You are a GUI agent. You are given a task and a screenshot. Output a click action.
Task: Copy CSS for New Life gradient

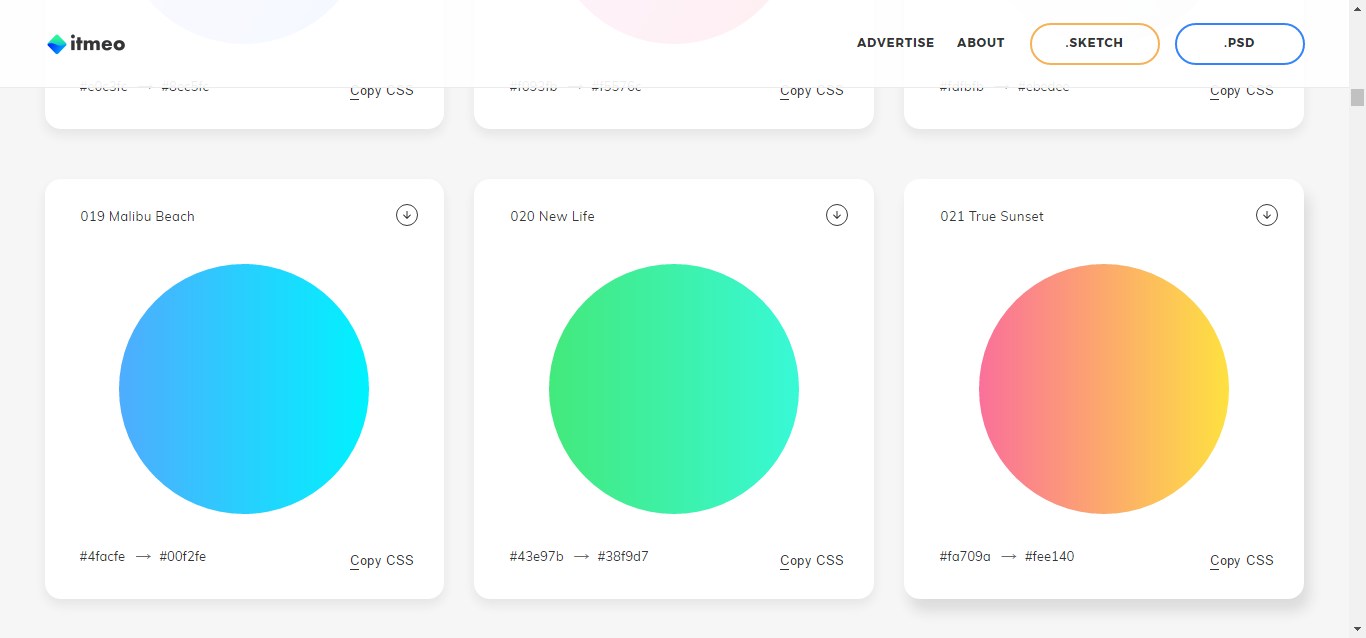811,560
